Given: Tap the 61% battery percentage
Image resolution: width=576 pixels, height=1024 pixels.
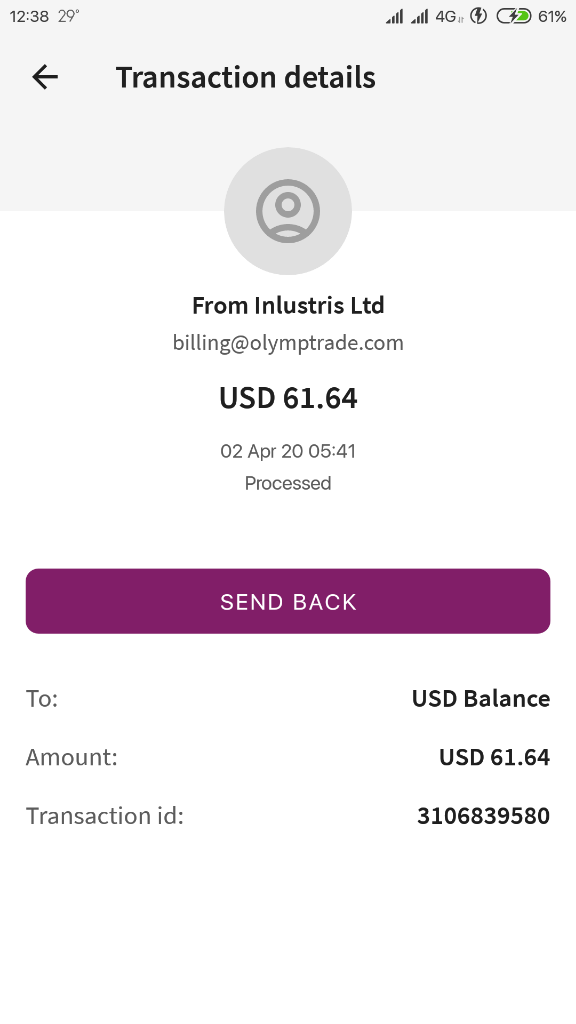Looking at the screenshot, I should pyautogui.click(x=552, y=17).
